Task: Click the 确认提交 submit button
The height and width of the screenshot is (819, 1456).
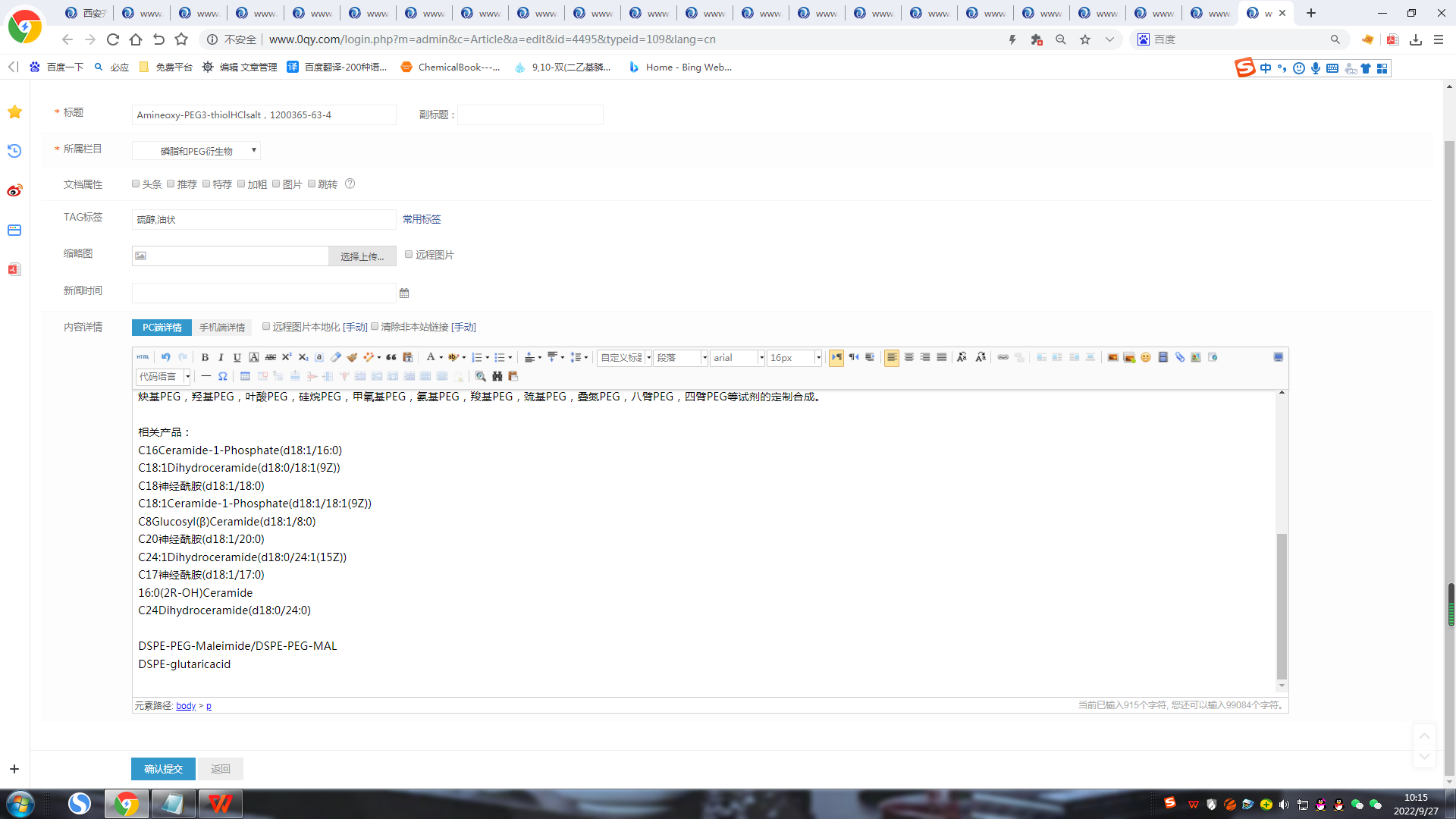Action: pyautogui.click(x=163, y=769)
